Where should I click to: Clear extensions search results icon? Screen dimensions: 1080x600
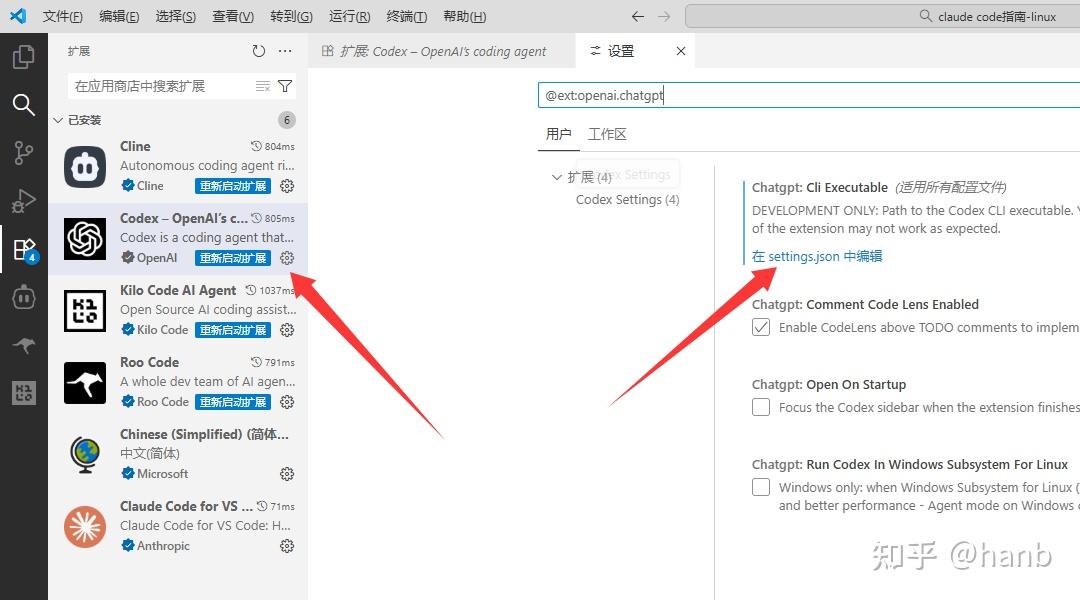click(262, 86)
